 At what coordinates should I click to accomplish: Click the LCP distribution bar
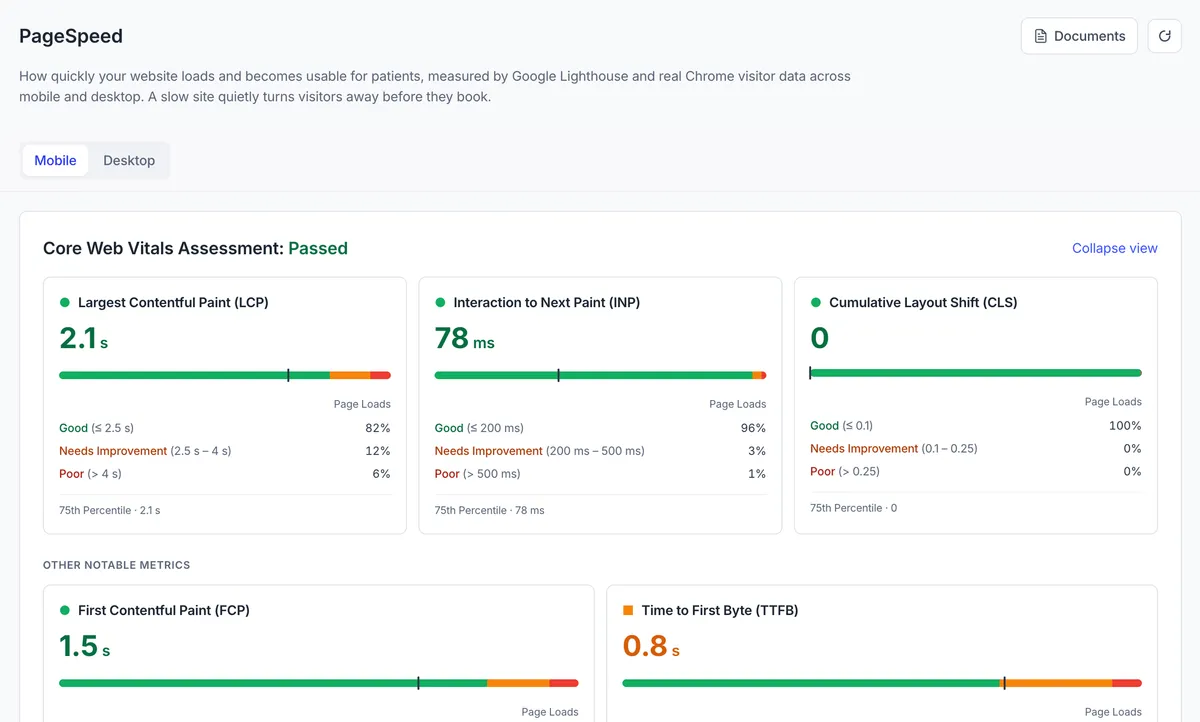click(225, 375)
